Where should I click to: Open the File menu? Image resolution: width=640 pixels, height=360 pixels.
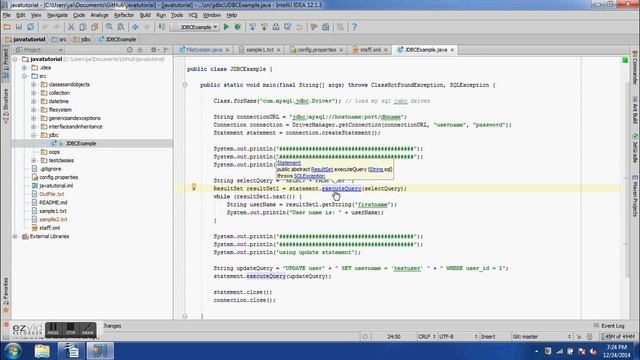tap(7, 15)
